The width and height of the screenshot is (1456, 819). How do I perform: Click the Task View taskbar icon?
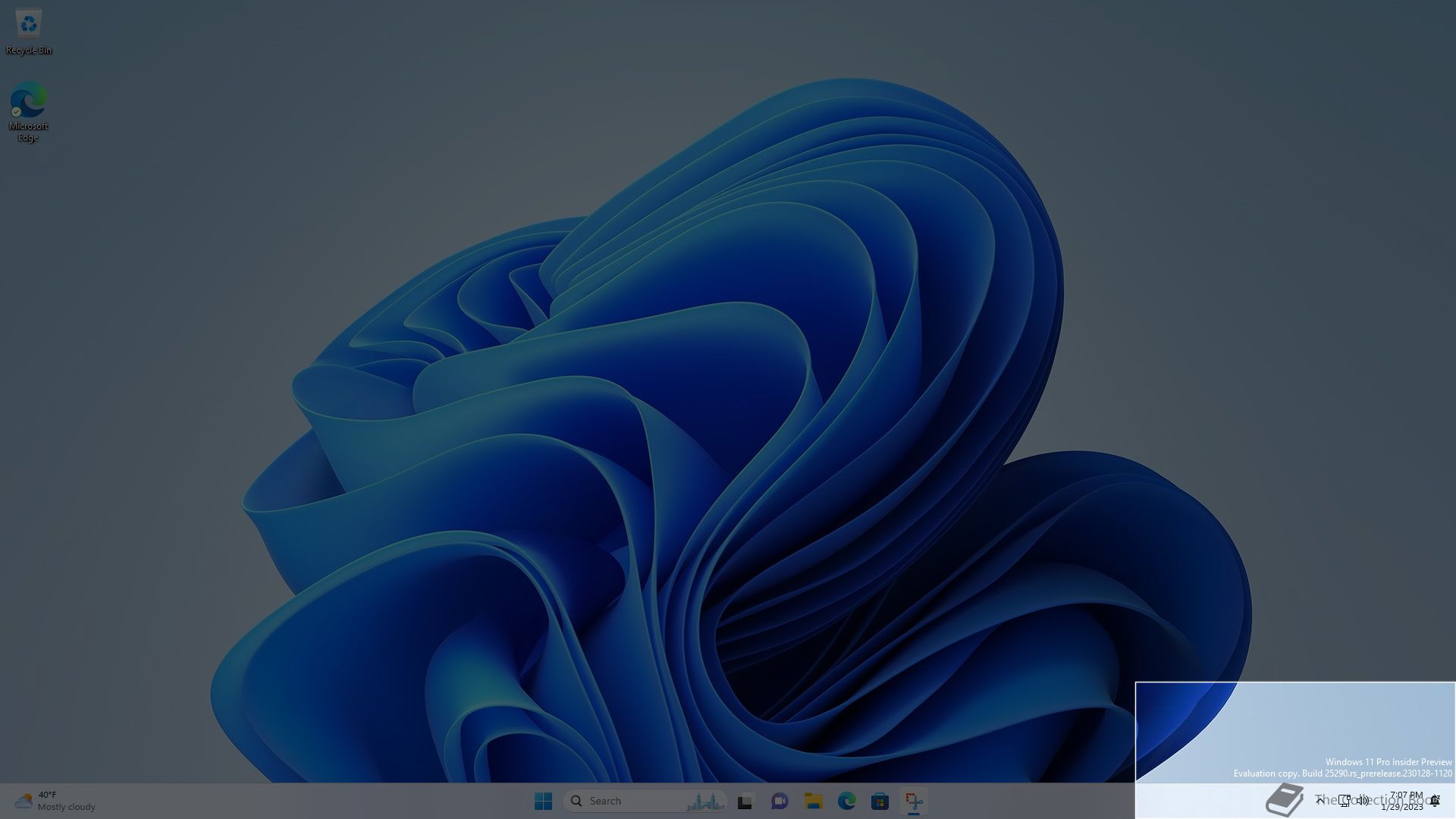point(745,801)
